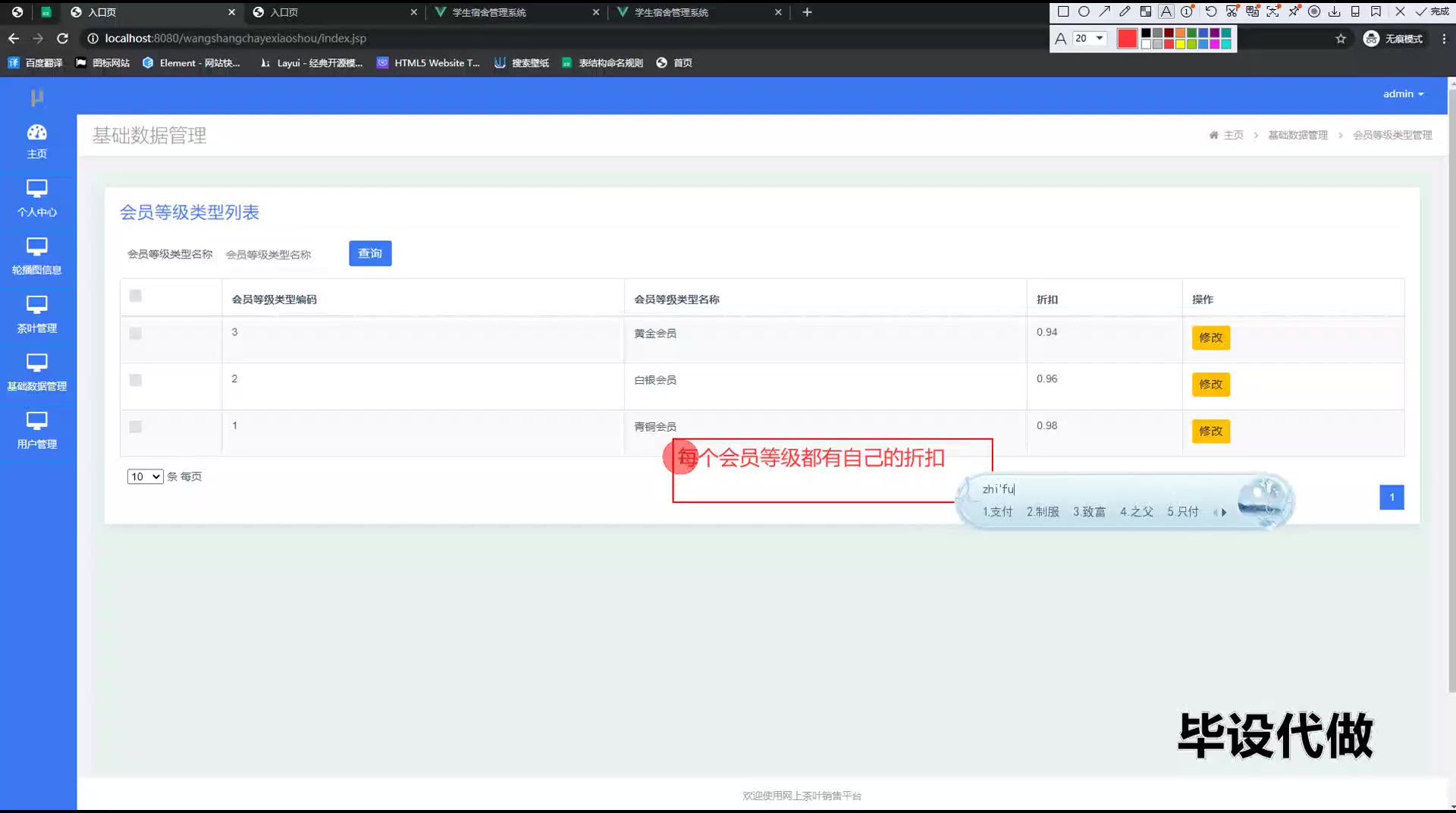Save screenshot with download icon
The width and height of the screenshot is (1456, 813).
click(1335, 11)
